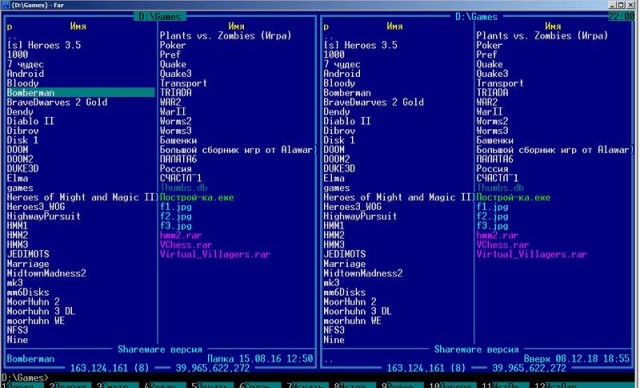The image size is (640, 388).
Task: Select VChess.rar archive in the right panel
Action: [502, 245]
